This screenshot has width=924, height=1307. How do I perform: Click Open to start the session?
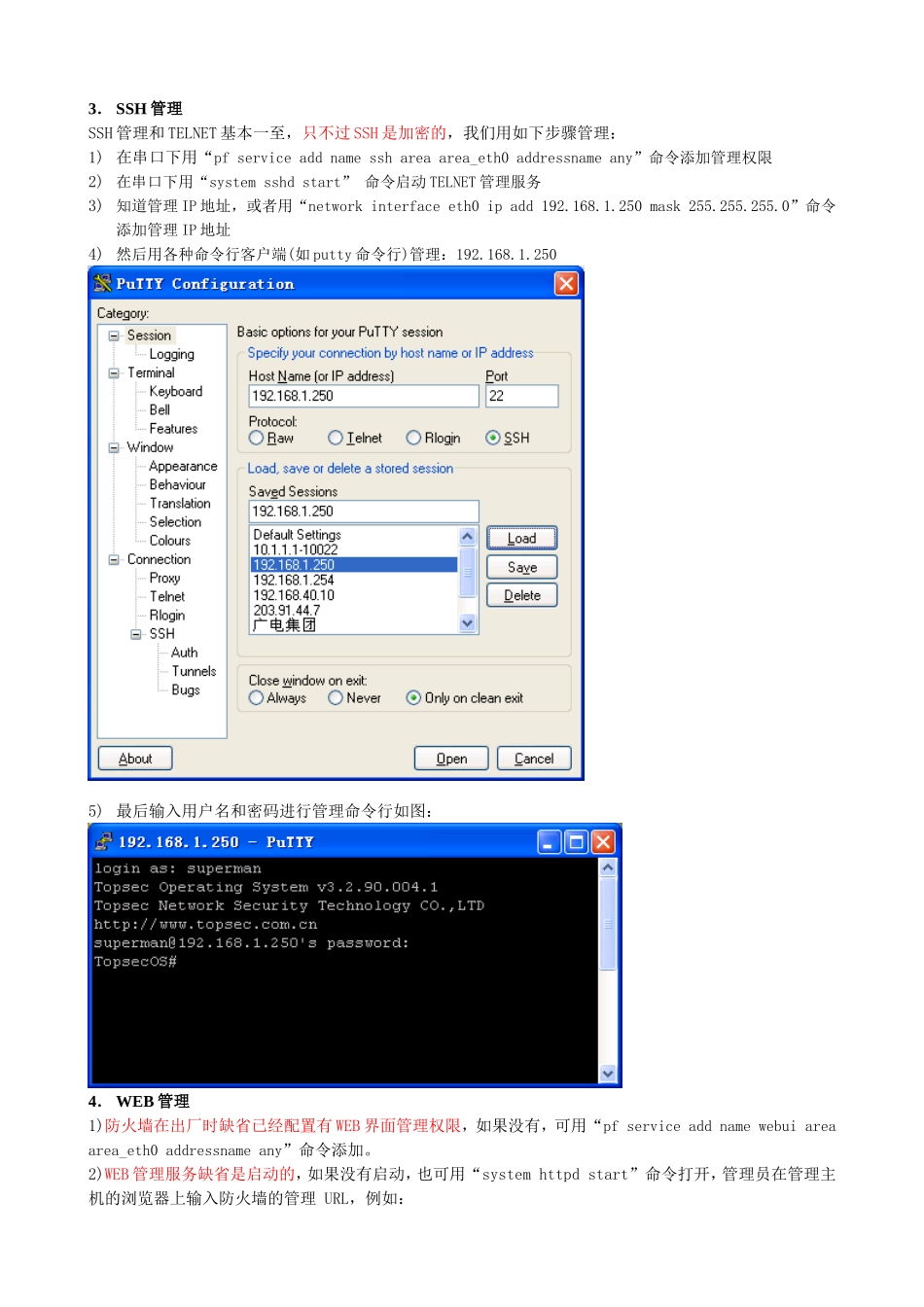[x=451, y=759]
